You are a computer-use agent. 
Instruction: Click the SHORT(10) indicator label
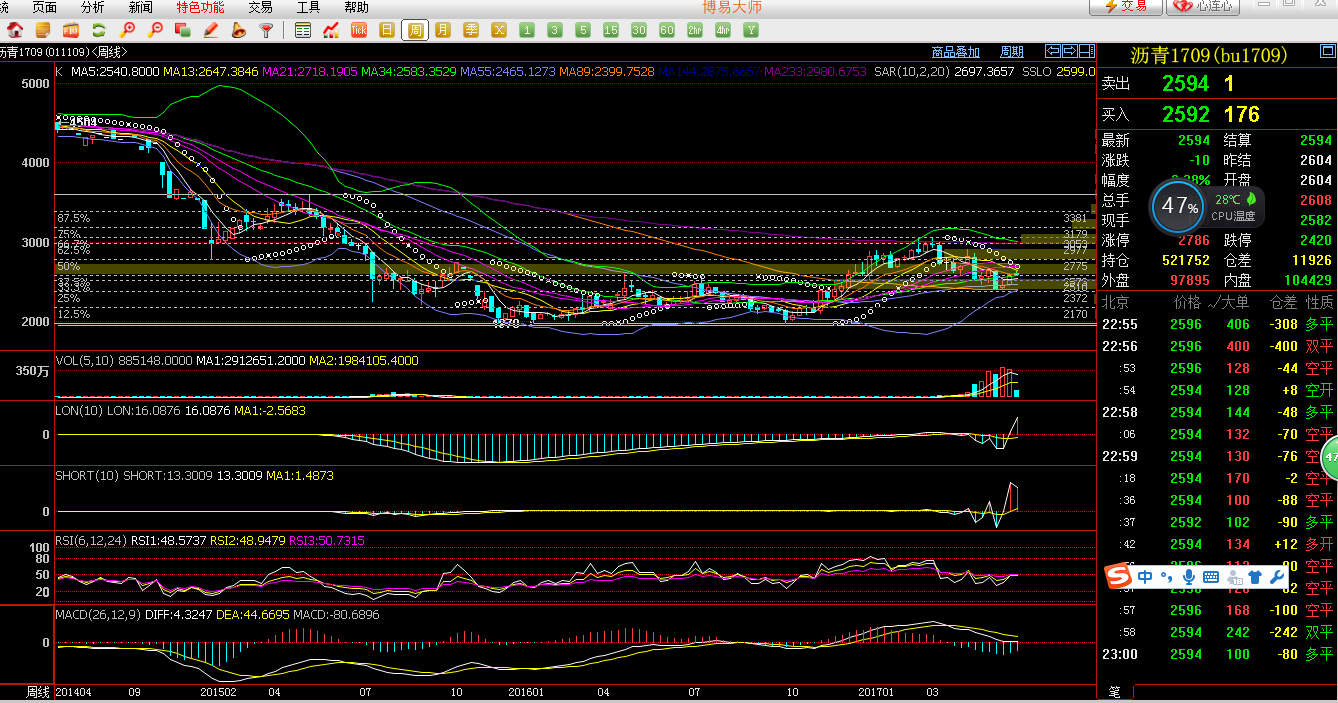pyautogui.click(x=88, y=475)
